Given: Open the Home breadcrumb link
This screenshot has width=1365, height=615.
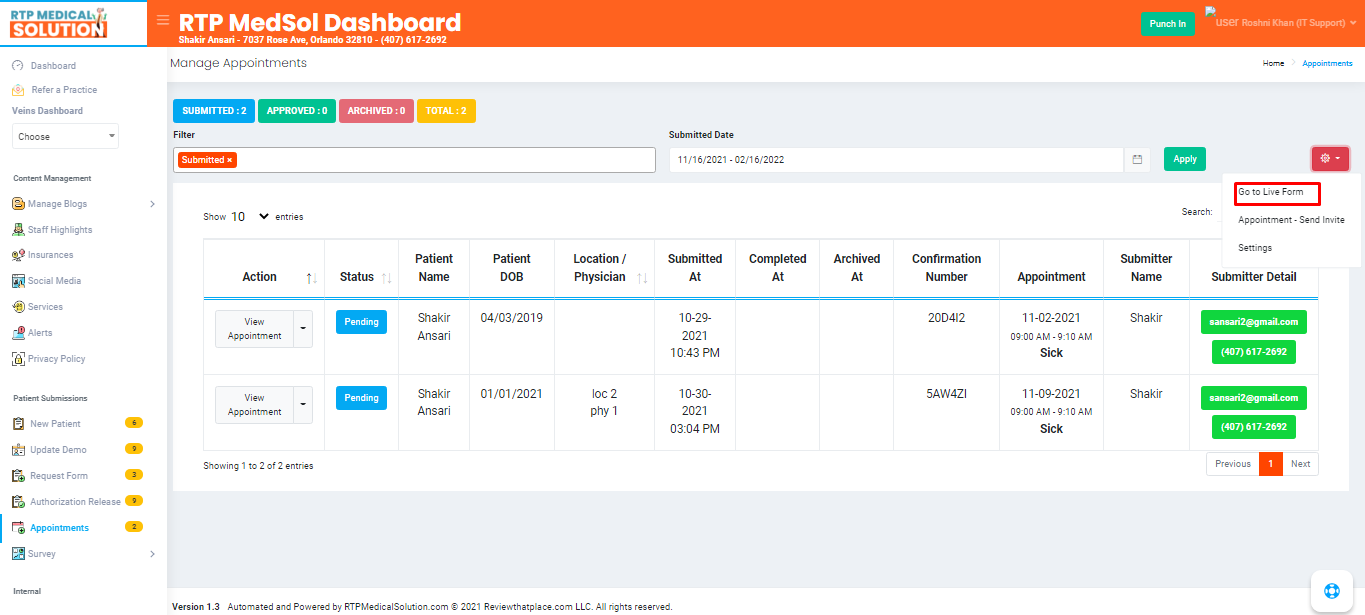Looking at the screenshot, I should coord(1273,63).
